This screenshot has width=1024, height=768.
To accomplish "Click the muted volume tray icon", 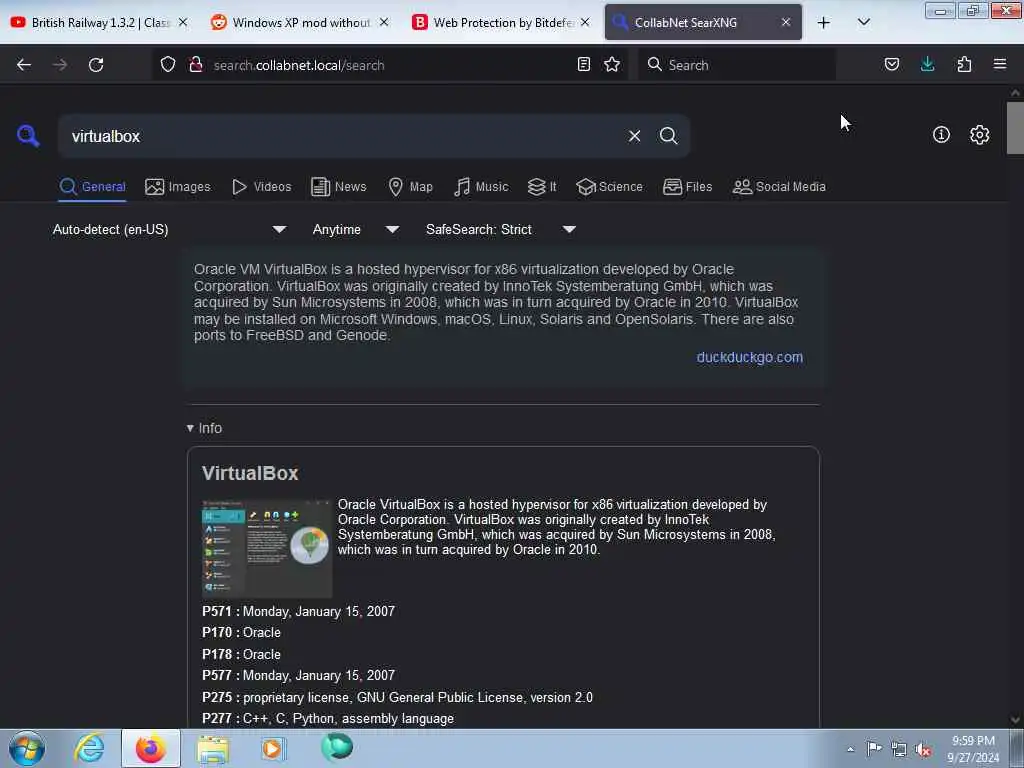I will point(923,749).
